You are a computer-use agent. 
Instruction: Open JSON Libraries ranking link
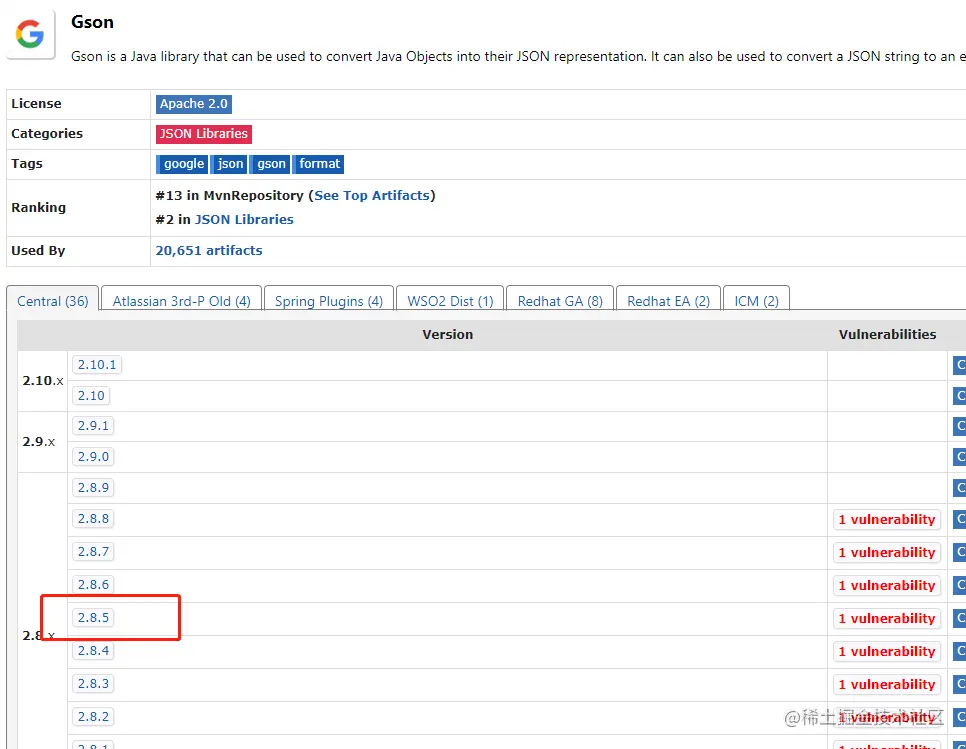[244, 219]
